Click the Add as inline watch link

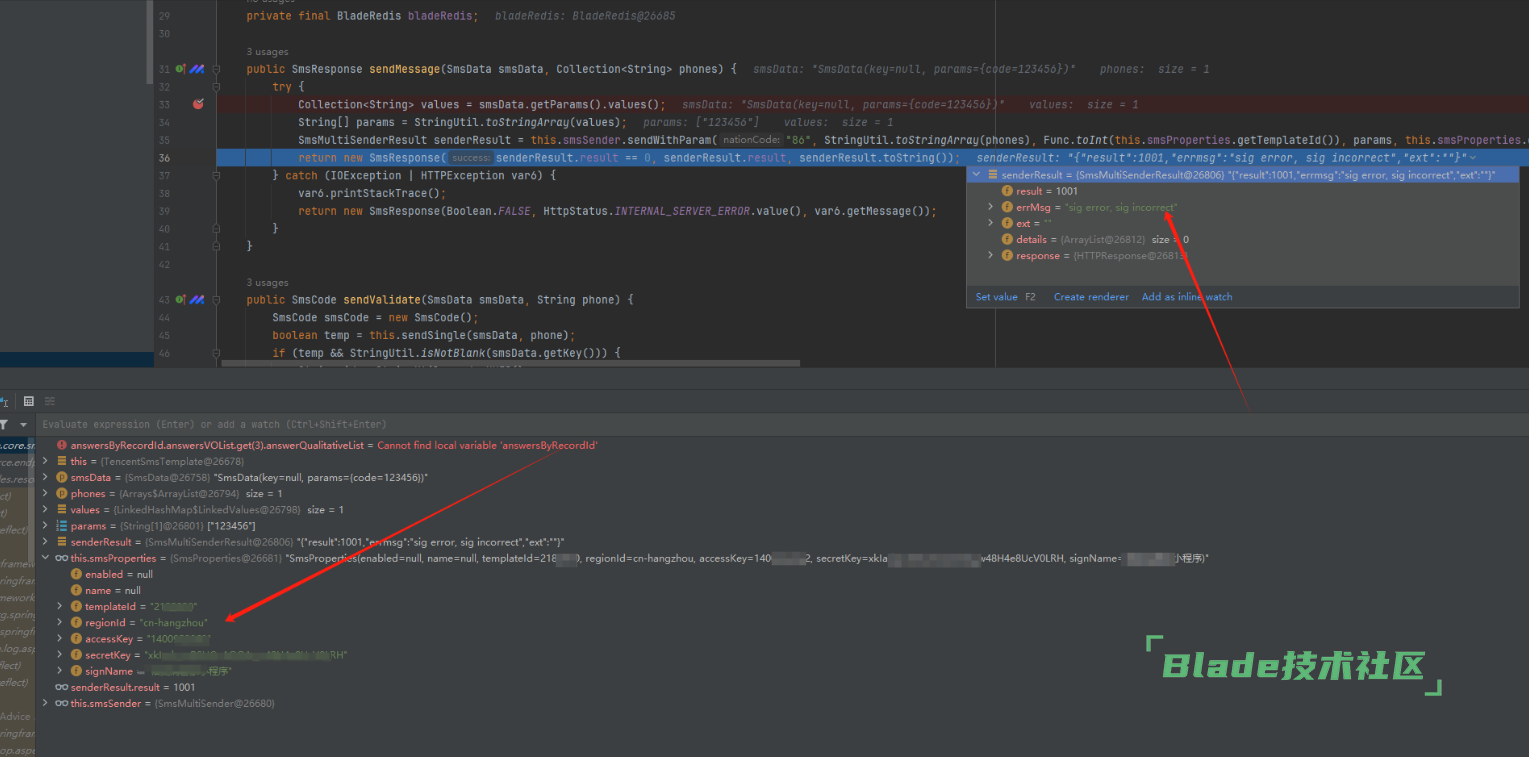click(1187, 297)
